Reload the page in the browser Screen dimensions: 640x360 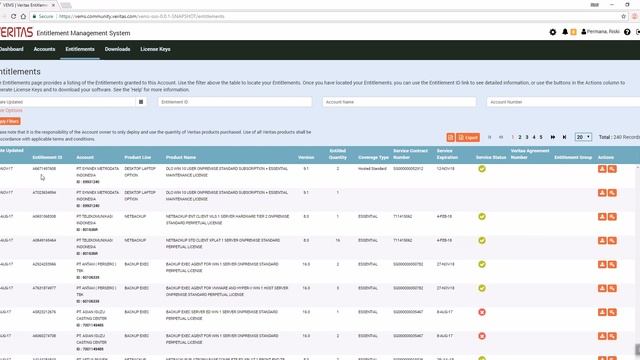pyautogui.click(x=13, y=16)
